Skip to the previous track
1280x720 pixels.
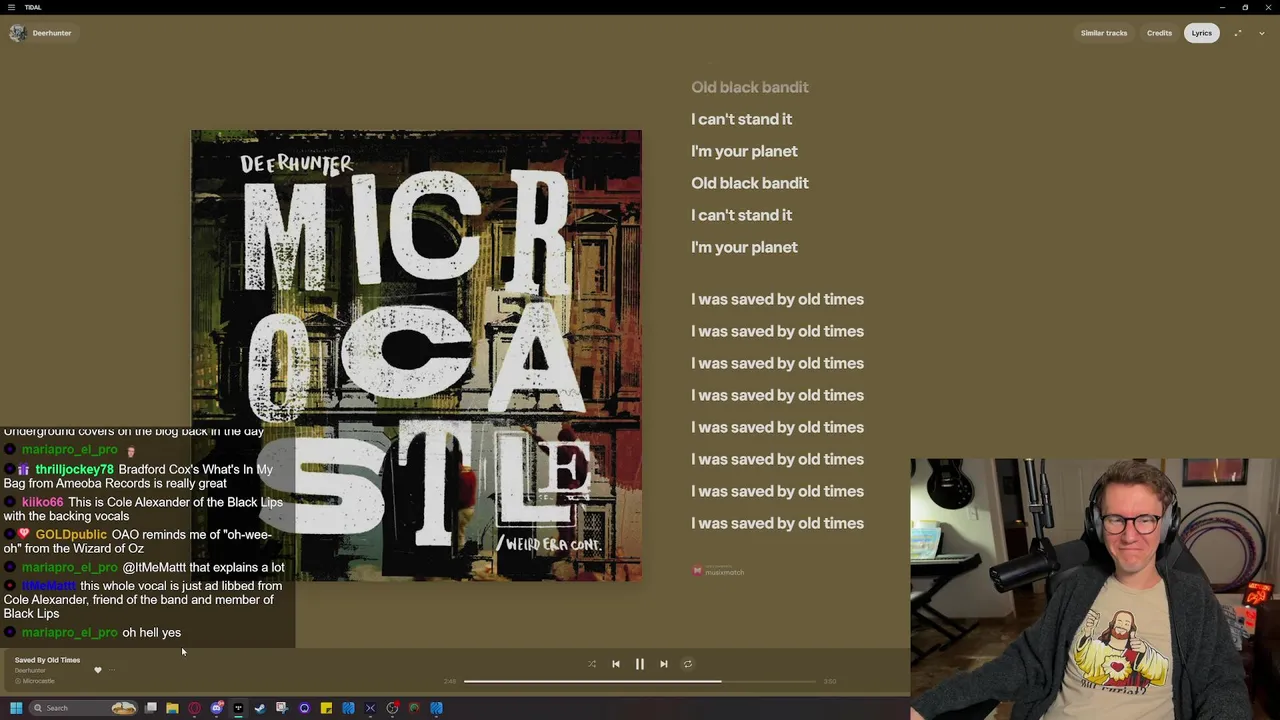tap(616, 664)
